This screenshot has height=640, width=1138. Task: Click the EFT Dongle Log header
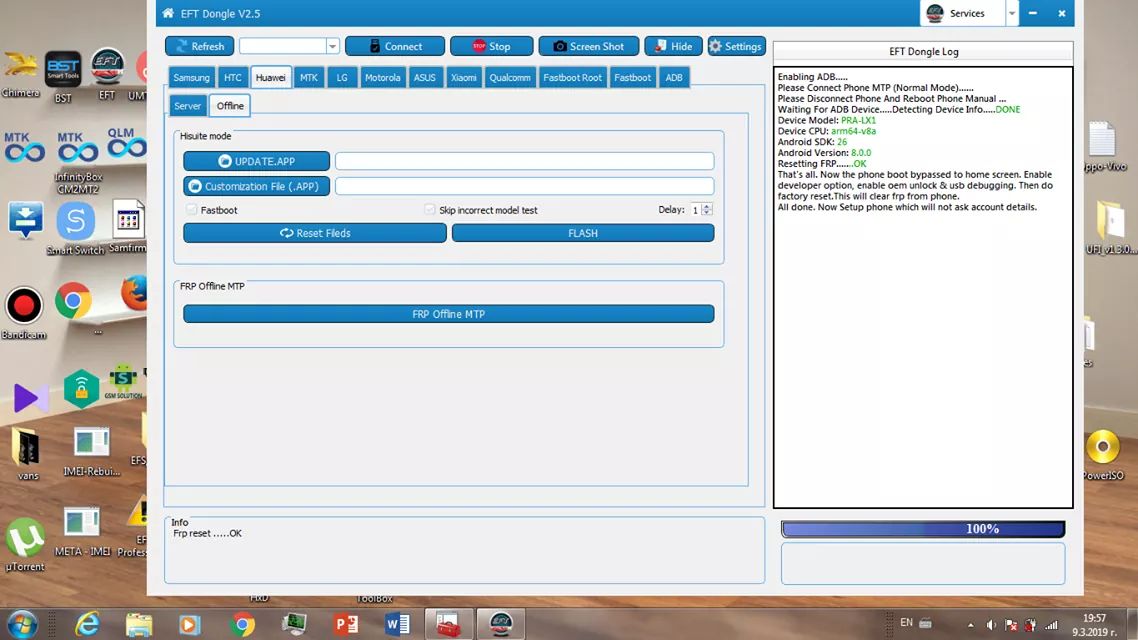click(x=923, y=52)
